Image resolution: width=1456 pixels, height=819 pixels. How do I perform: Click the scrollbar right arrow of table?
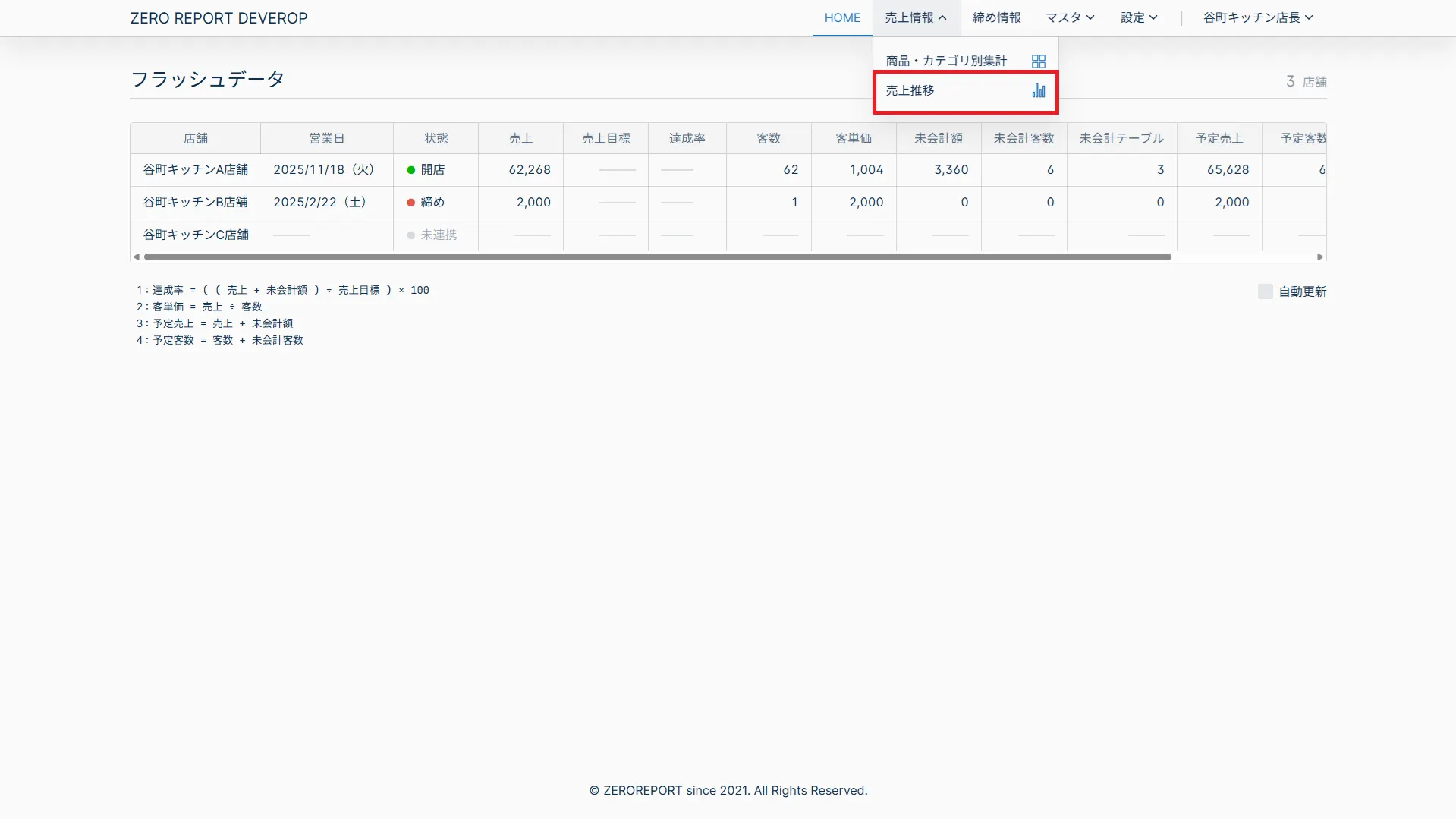pyautogui.click(x=1320, y=257)
